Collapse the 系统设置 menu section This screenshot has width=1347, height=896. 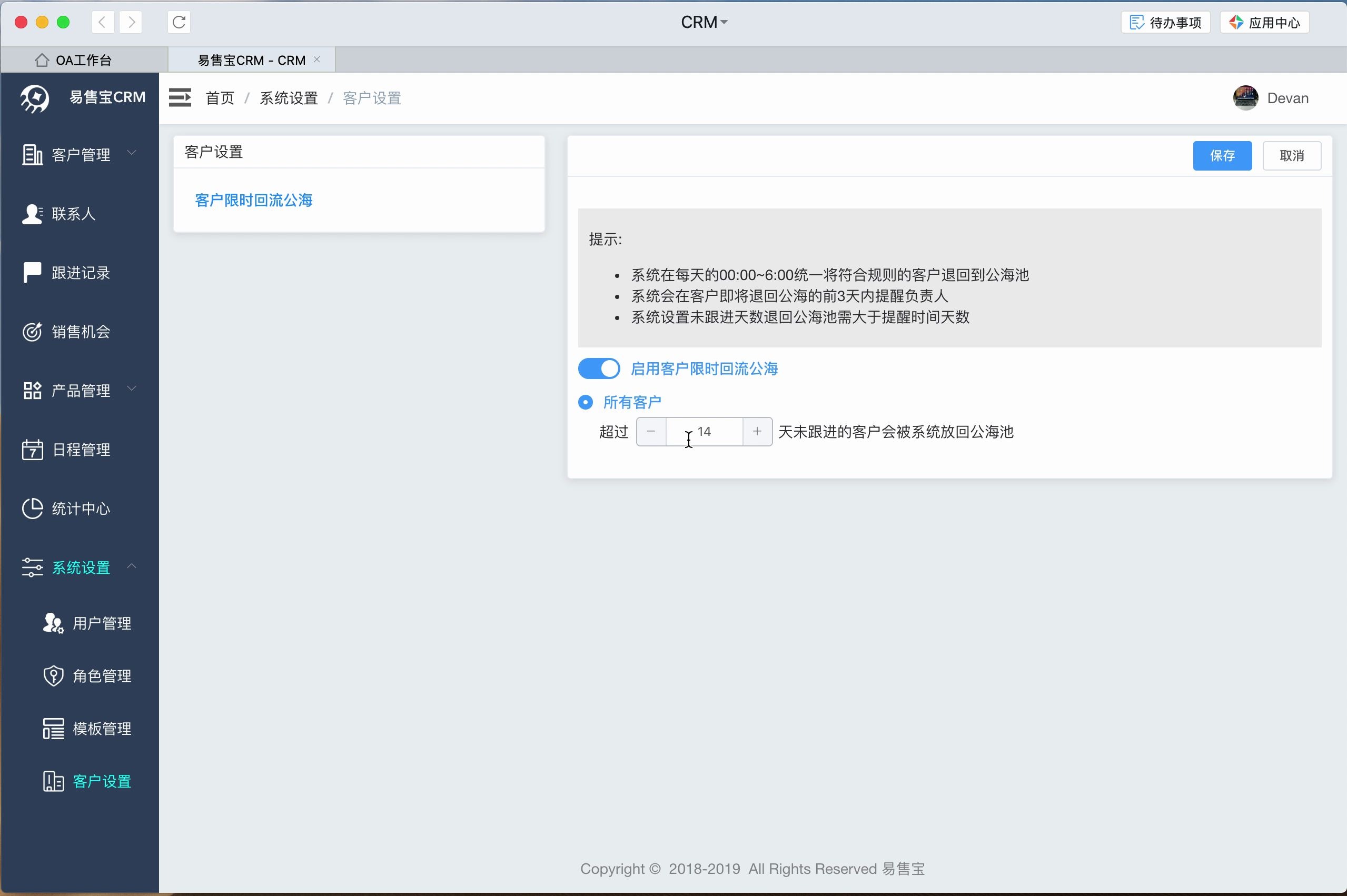[132, 566]
